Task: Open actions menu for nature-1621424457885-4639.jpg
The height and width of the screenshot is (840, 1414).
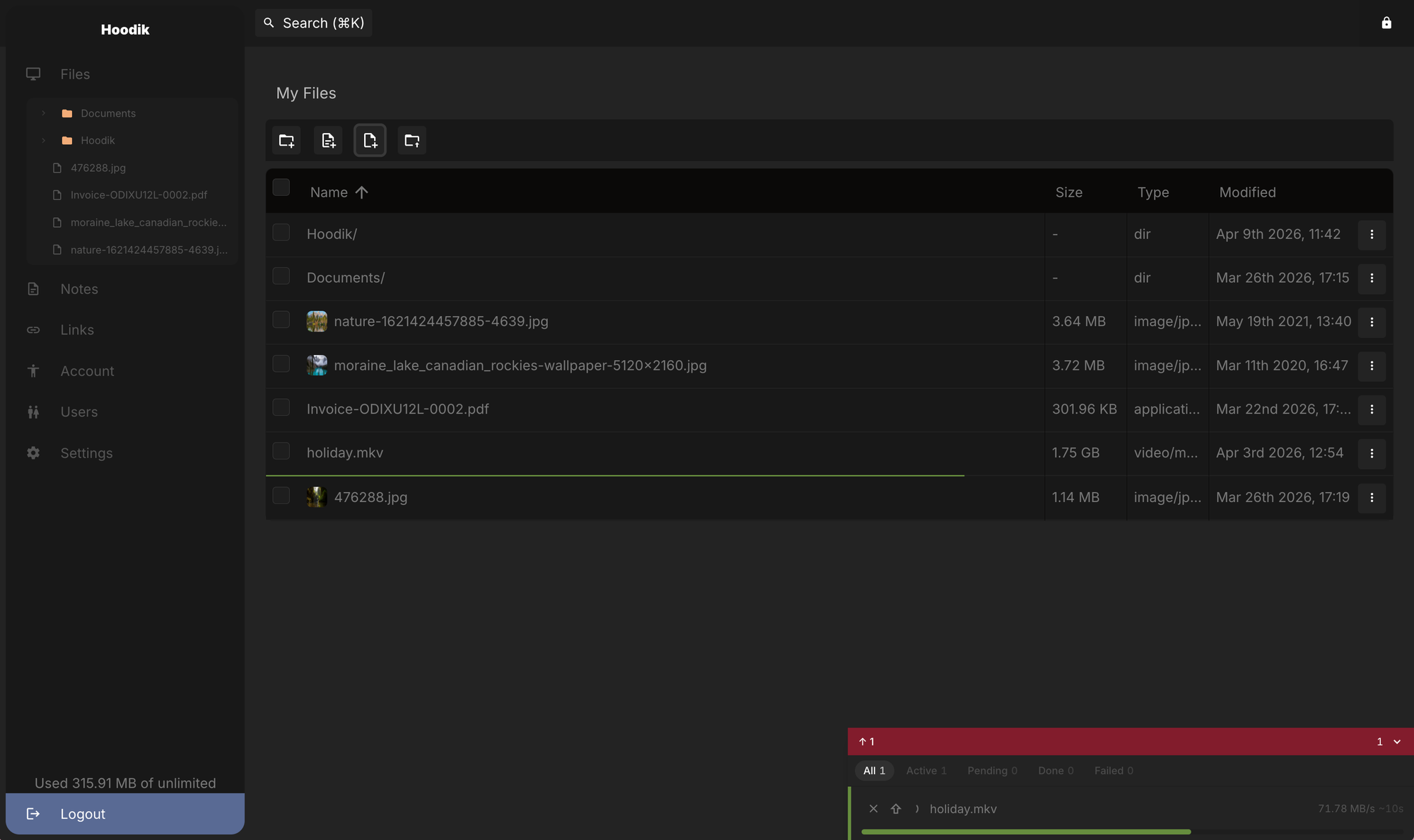Action: pos(1372,322)
